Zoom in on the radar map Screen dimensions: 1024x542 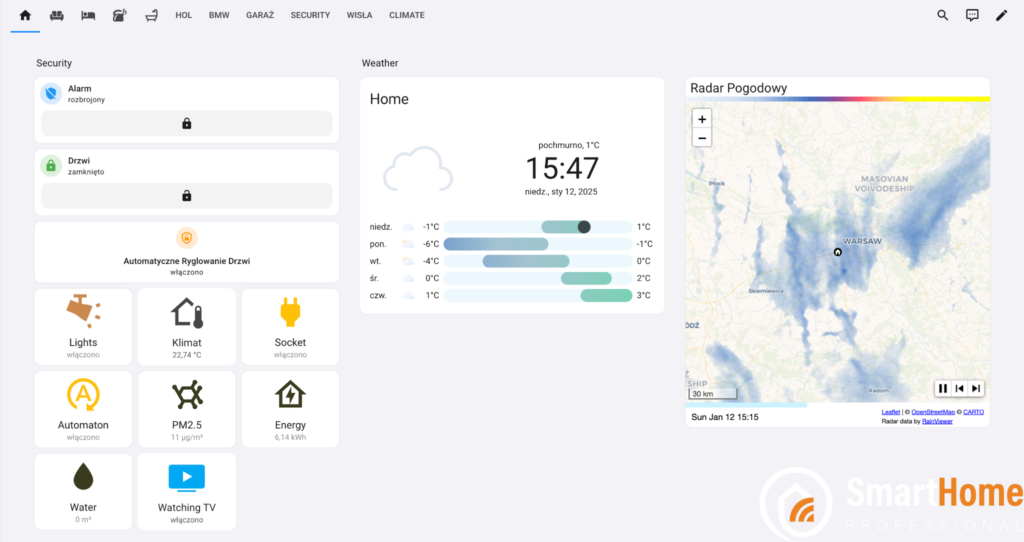click(702, 119)
